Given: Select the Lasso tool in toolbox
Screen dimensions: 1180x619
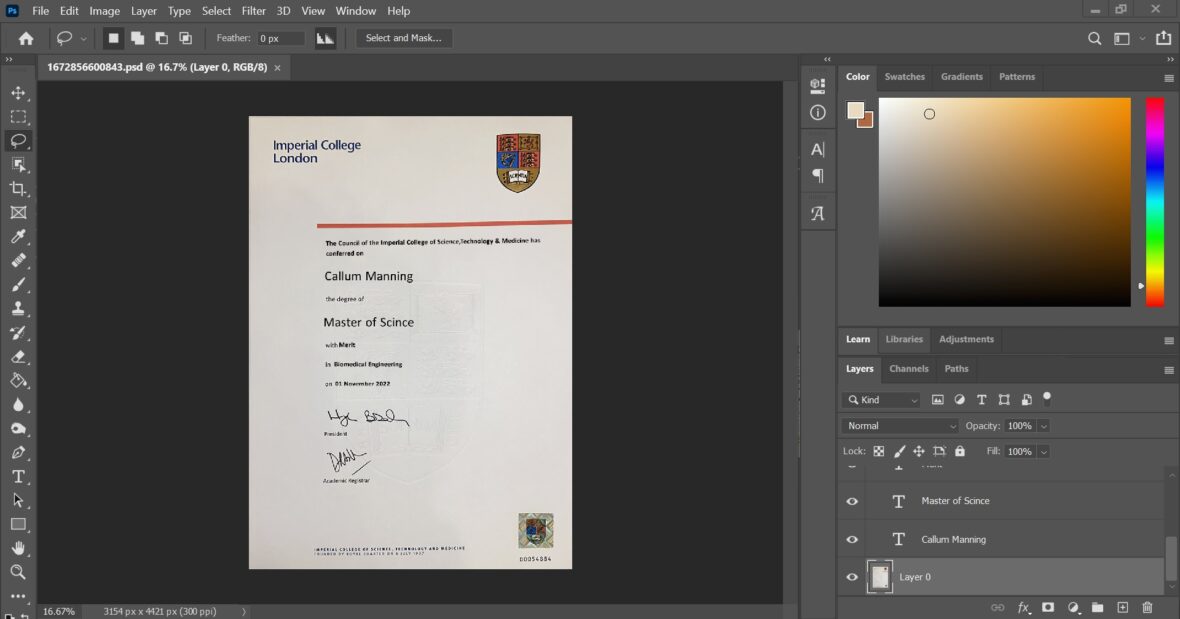Looking at the screenshot, I should tap(18, 141).
